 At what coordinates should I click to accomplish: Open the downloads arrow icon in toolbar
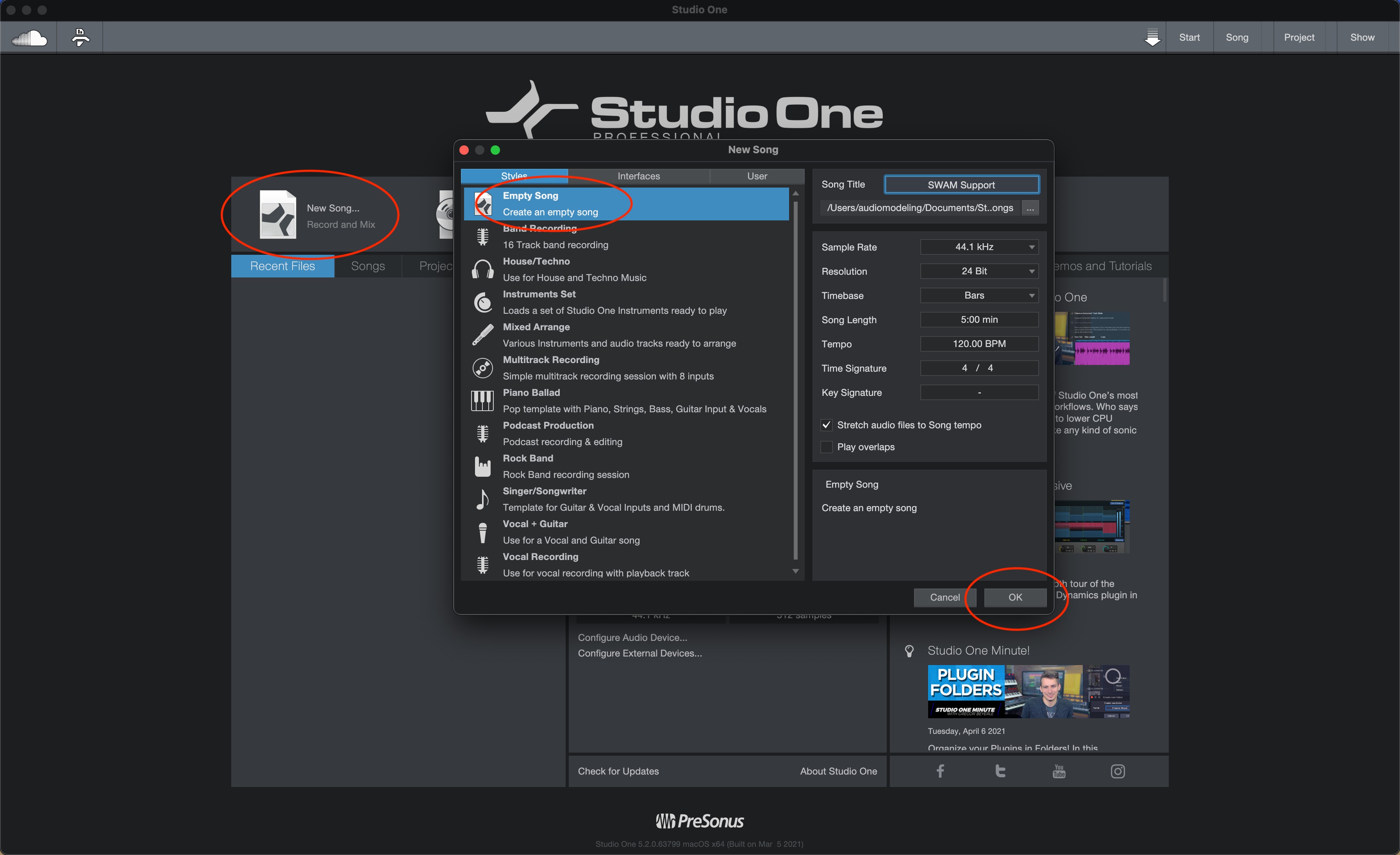[x=1152, y=38]
